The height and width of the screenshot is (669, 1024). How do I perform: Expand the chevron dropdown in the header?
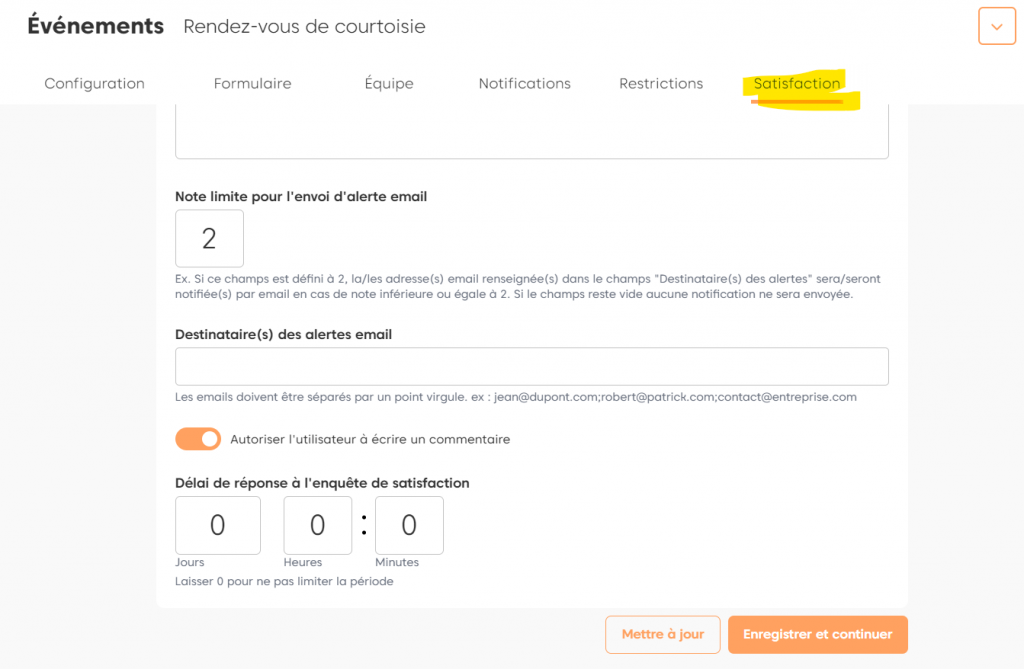[x=996, y=27]
